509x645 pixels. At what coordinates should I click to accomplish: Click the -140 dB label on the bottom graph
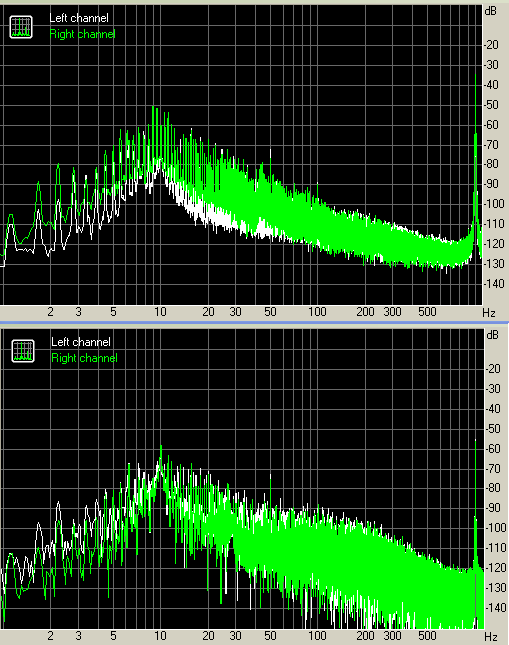tap(495, 607)
